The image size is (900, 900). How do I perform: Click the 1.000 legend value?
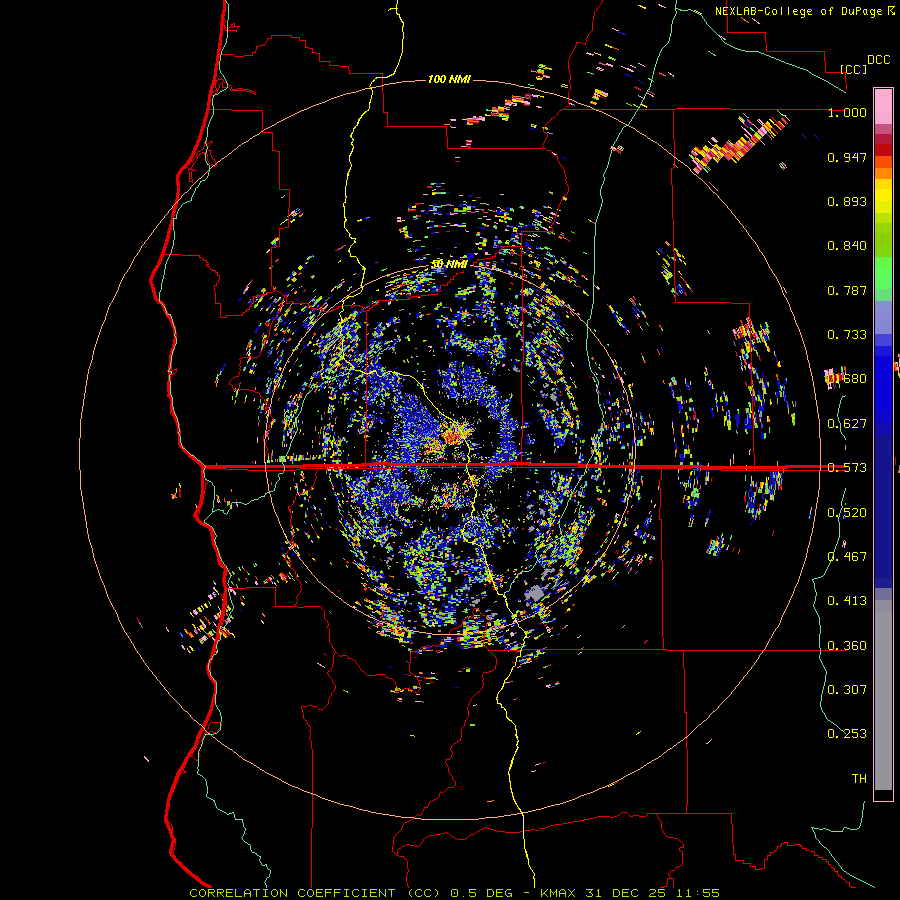[847, 112]
